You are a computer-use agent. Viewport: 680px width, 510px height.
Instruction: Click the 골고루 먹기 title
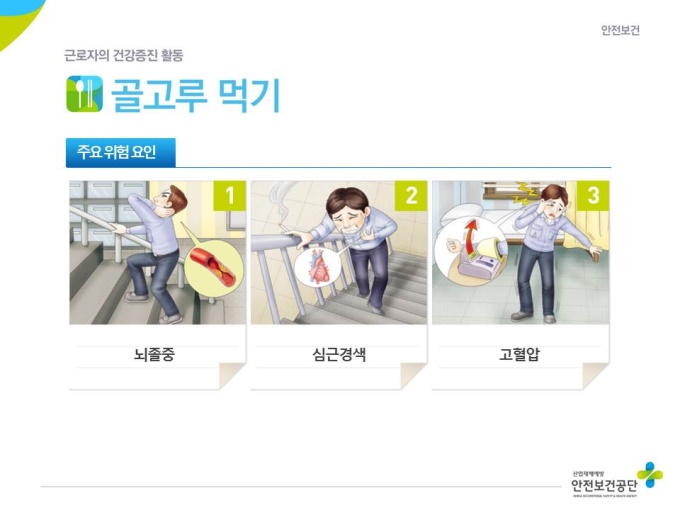[196, 95]
